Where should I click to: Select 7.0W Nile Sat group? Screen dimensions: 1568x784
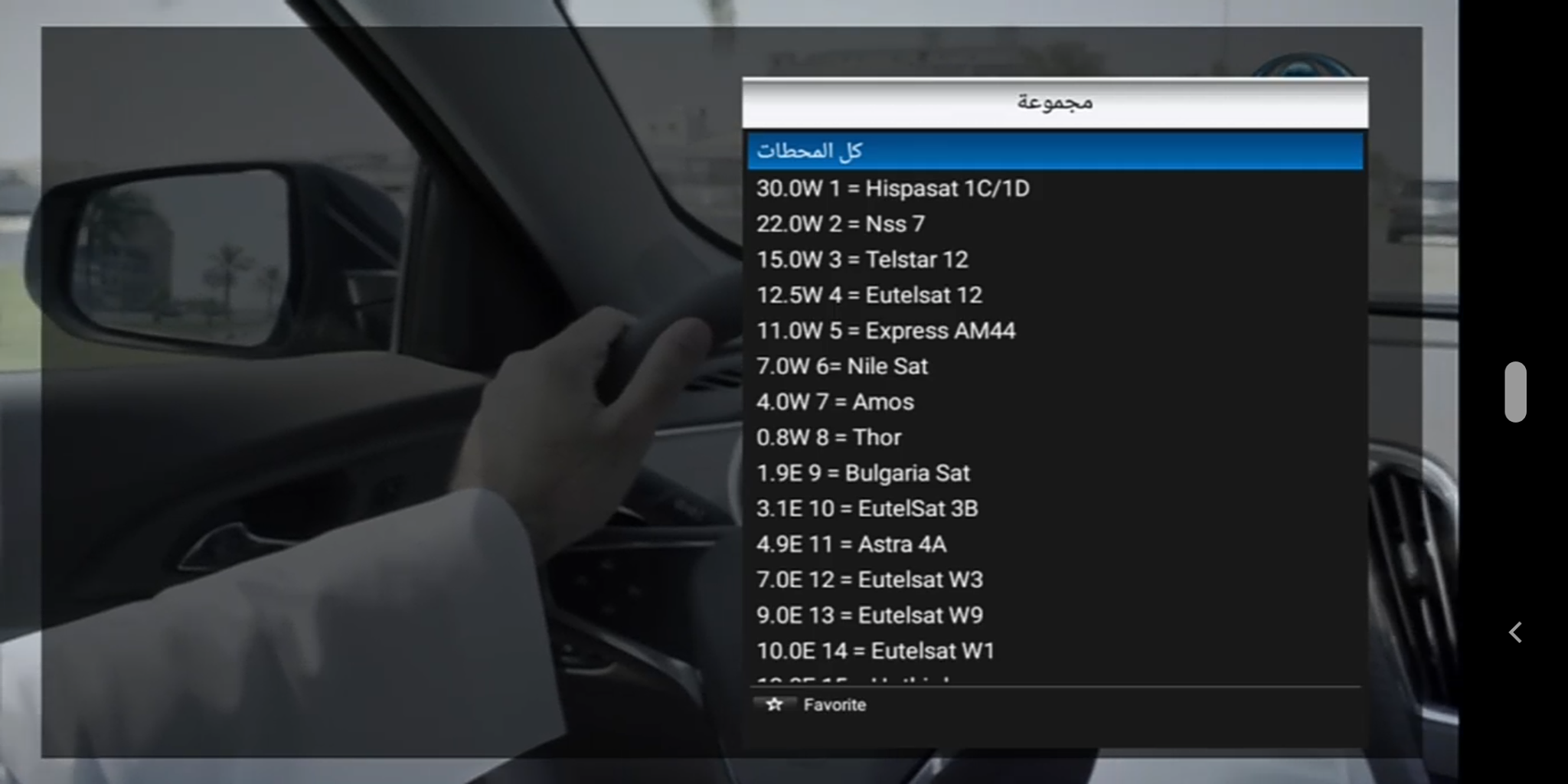(841, 366)
